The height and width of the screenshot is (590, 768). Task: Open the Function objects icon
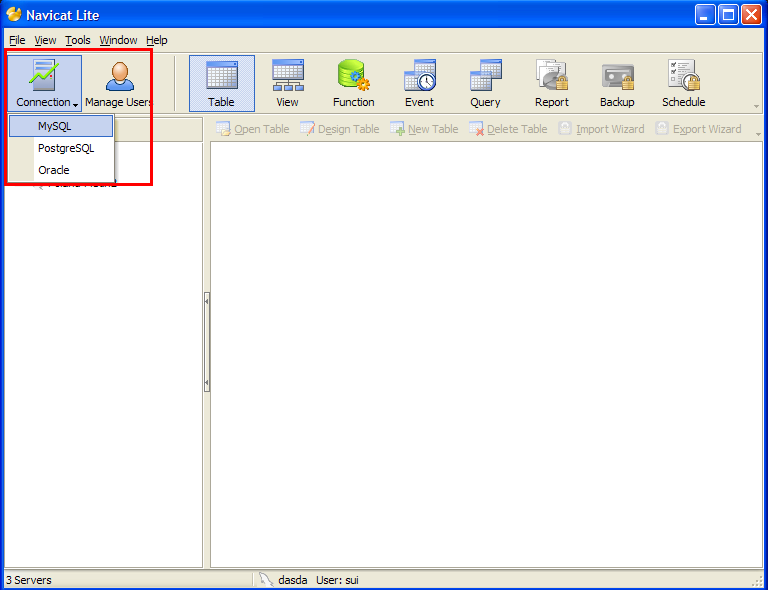[353, 83]
